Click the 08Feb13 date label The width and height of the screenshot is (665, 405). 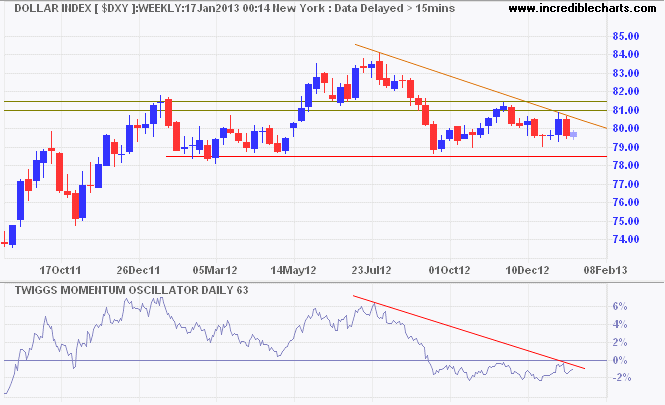click(x=605, y=270)
